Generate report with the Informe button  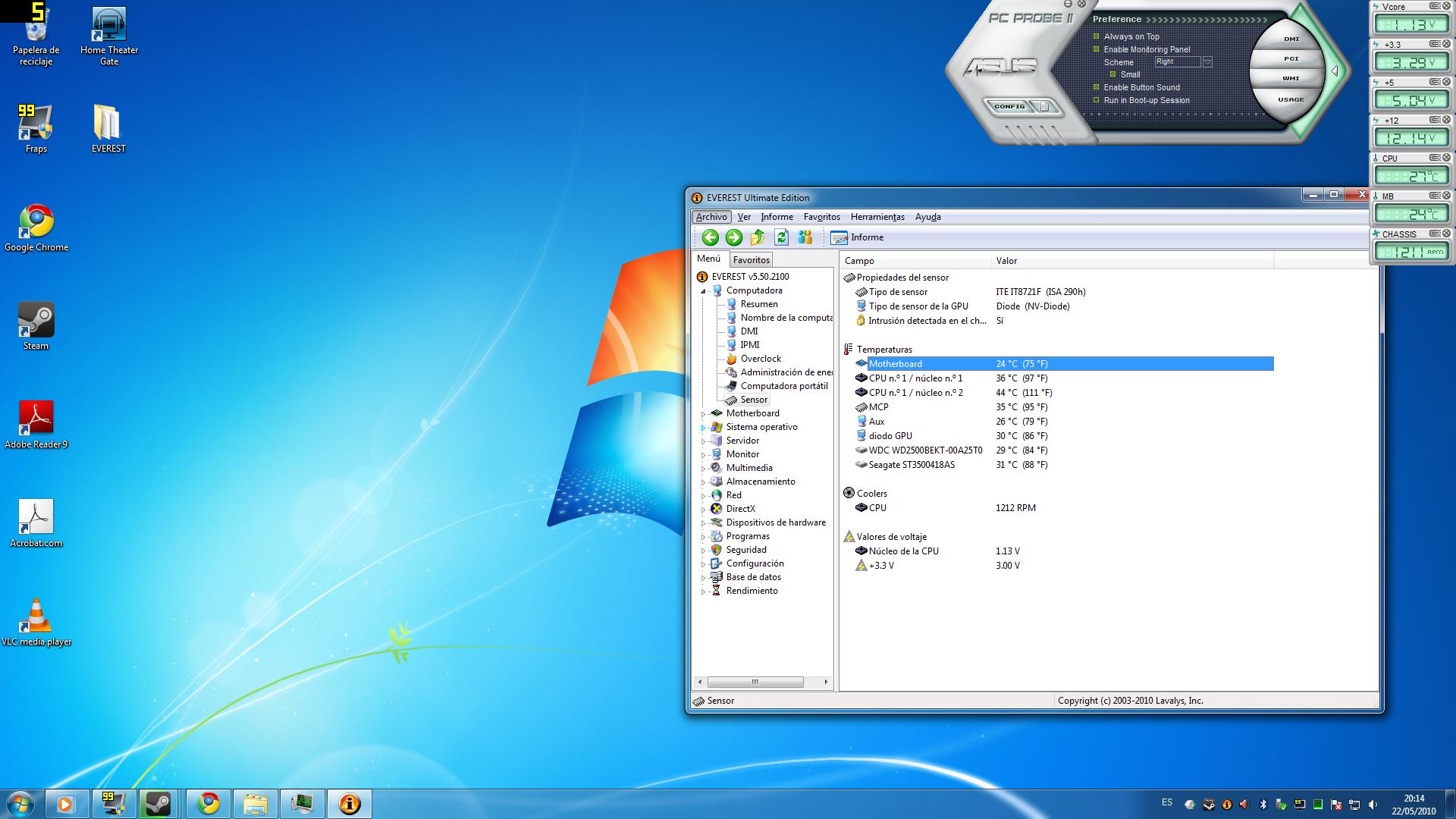[x=858, y=237]
